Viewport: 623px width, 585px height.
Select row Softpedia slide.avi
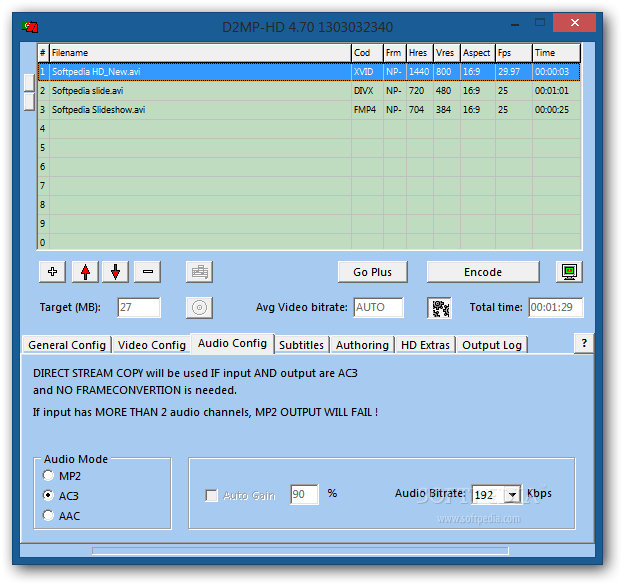pos(309,91)
